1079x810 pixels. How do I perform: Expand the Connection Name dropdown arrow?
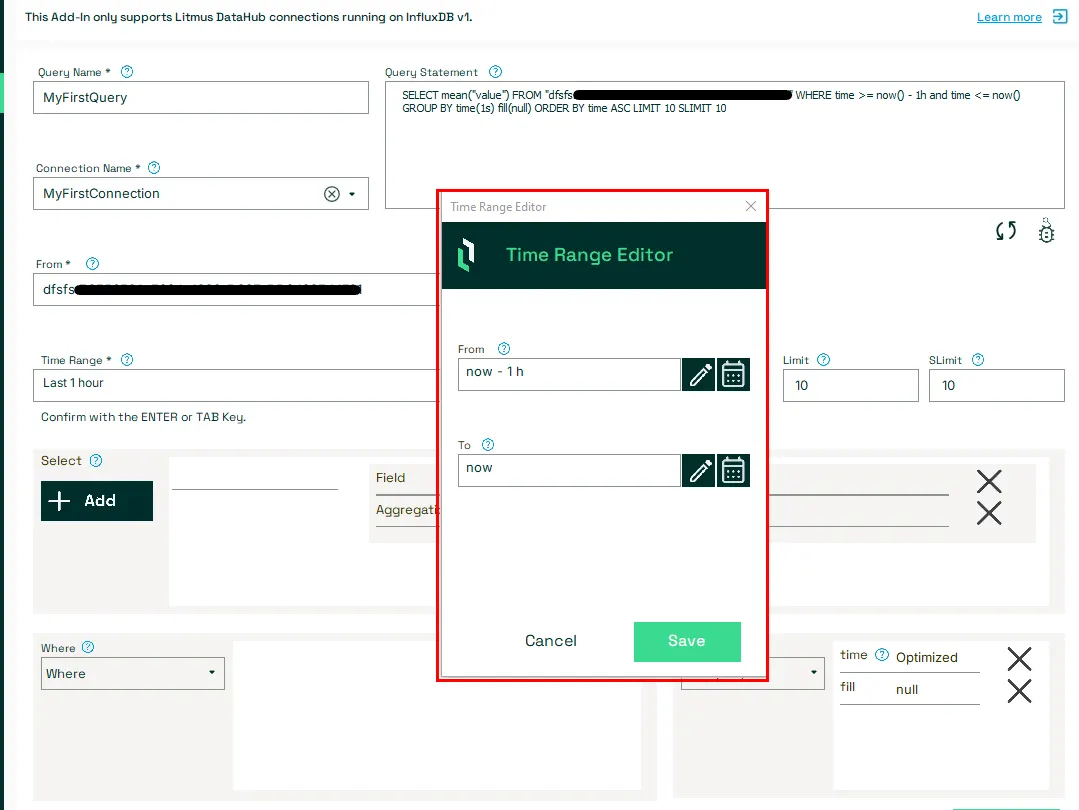352,194
